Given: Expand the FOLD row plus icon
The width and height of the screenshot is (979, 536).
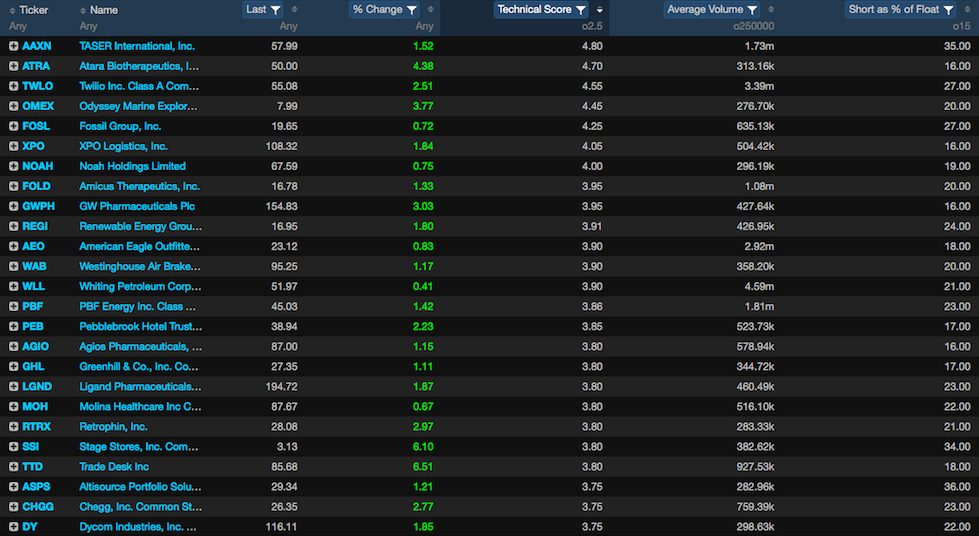Looking at the screenshot, I should [x=13, y=186].
